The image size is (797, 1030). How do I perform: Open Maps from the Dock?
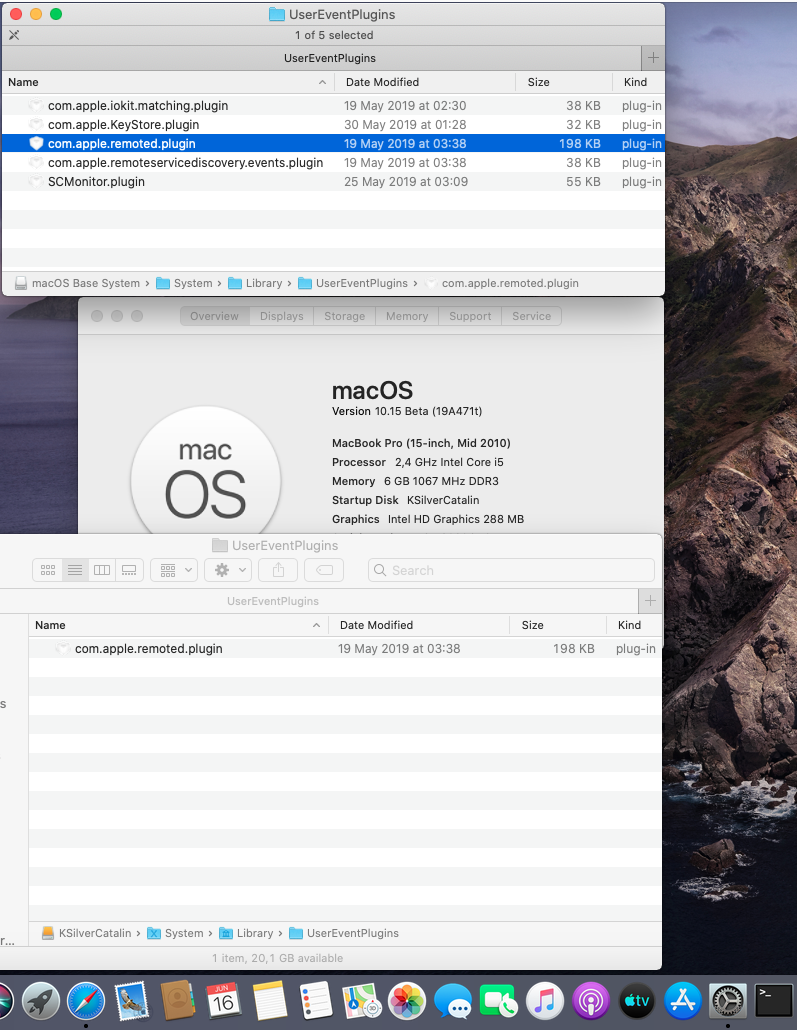[x=361, y=1001]
